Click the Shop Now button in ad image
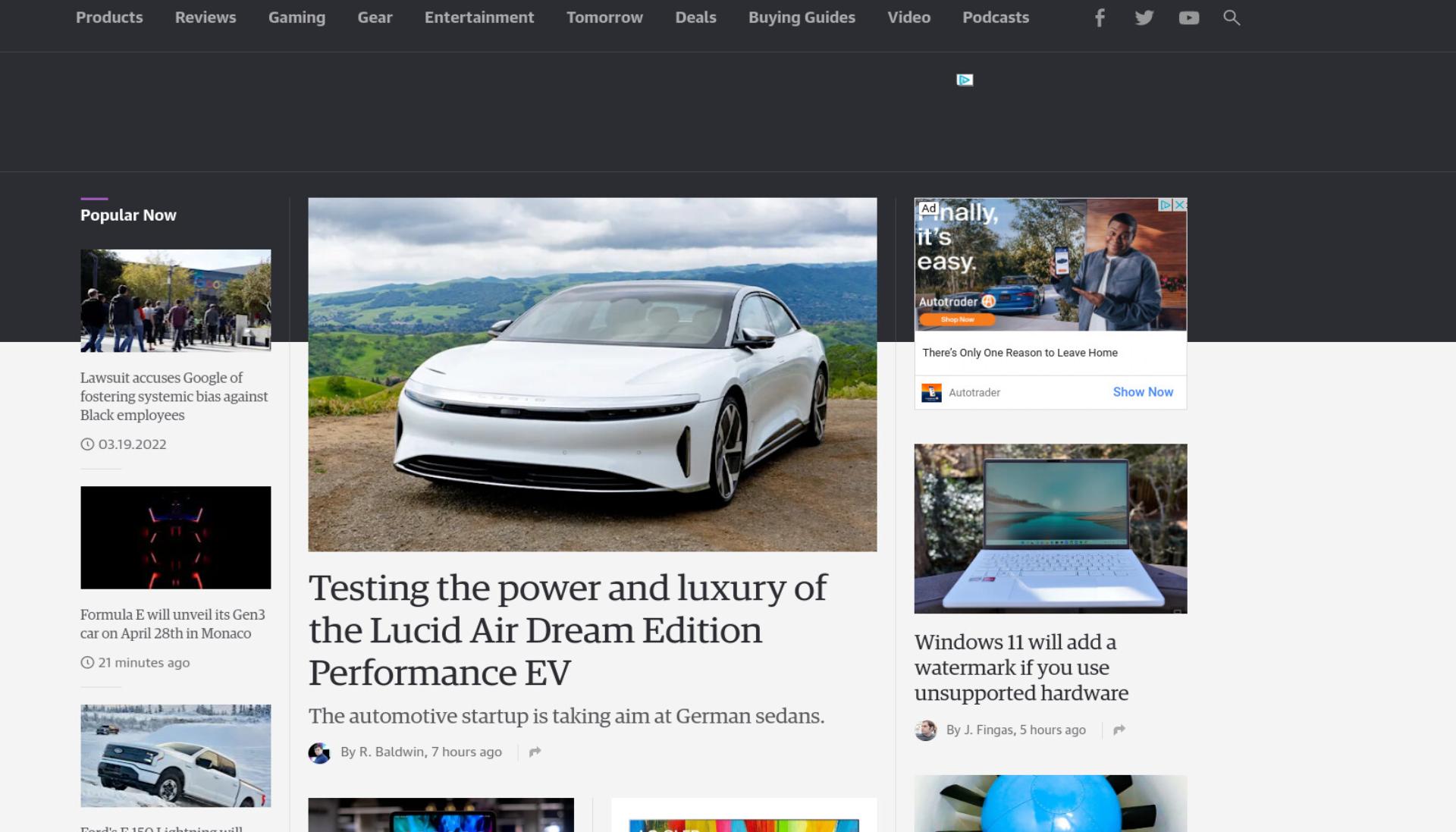The height and width of the screenshot is (832, 1456). click(957, 319)
